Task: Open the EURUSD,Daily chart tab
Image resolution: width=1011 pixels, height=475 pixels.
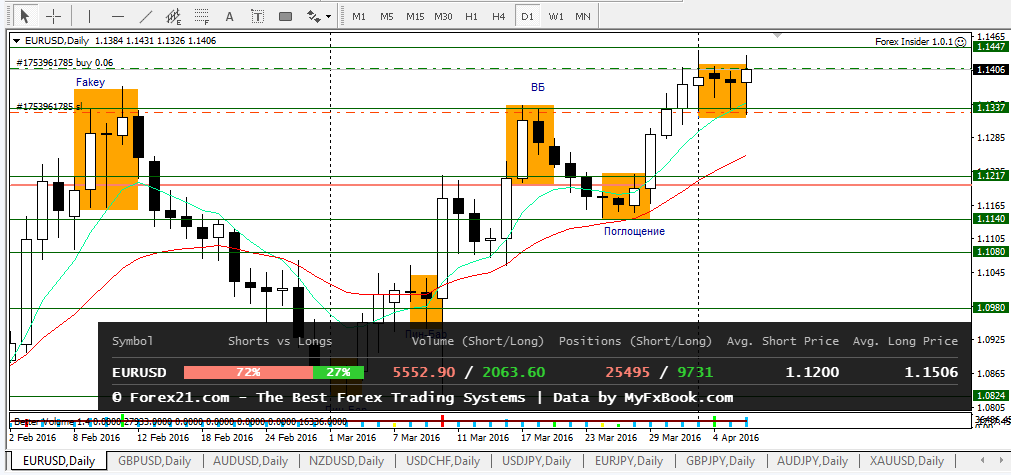Action: [x=59, y=461]
